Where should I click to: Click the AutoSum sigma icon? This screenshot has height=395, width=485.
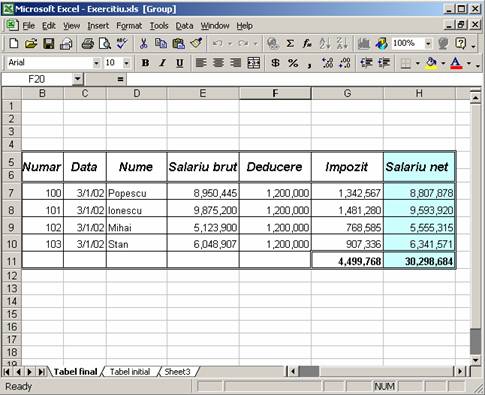tap(290, 44)
